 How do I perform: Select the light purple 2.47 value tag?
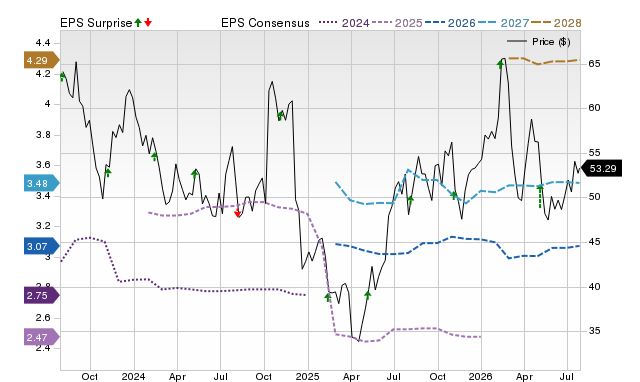[x=42, y=337]
